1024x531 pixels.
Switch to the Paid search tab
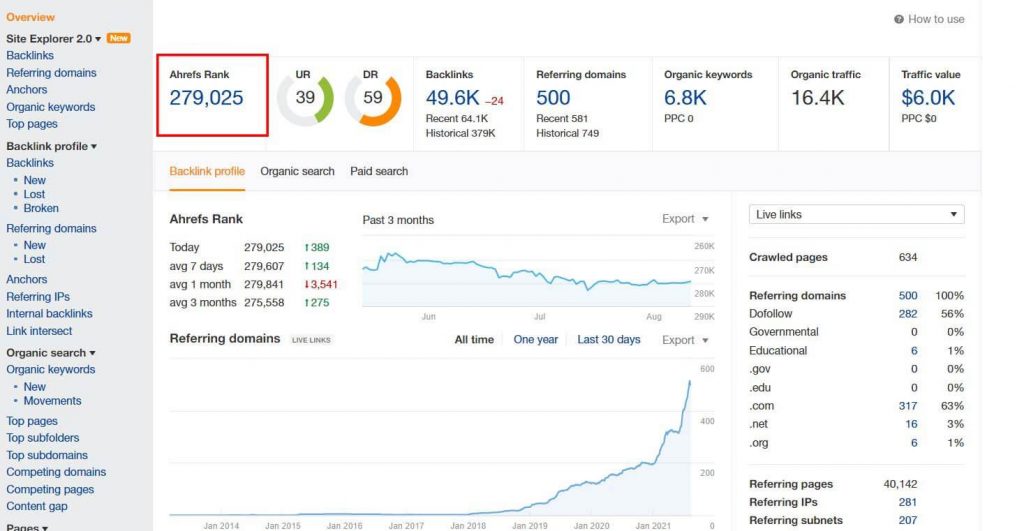pos(379,171)
